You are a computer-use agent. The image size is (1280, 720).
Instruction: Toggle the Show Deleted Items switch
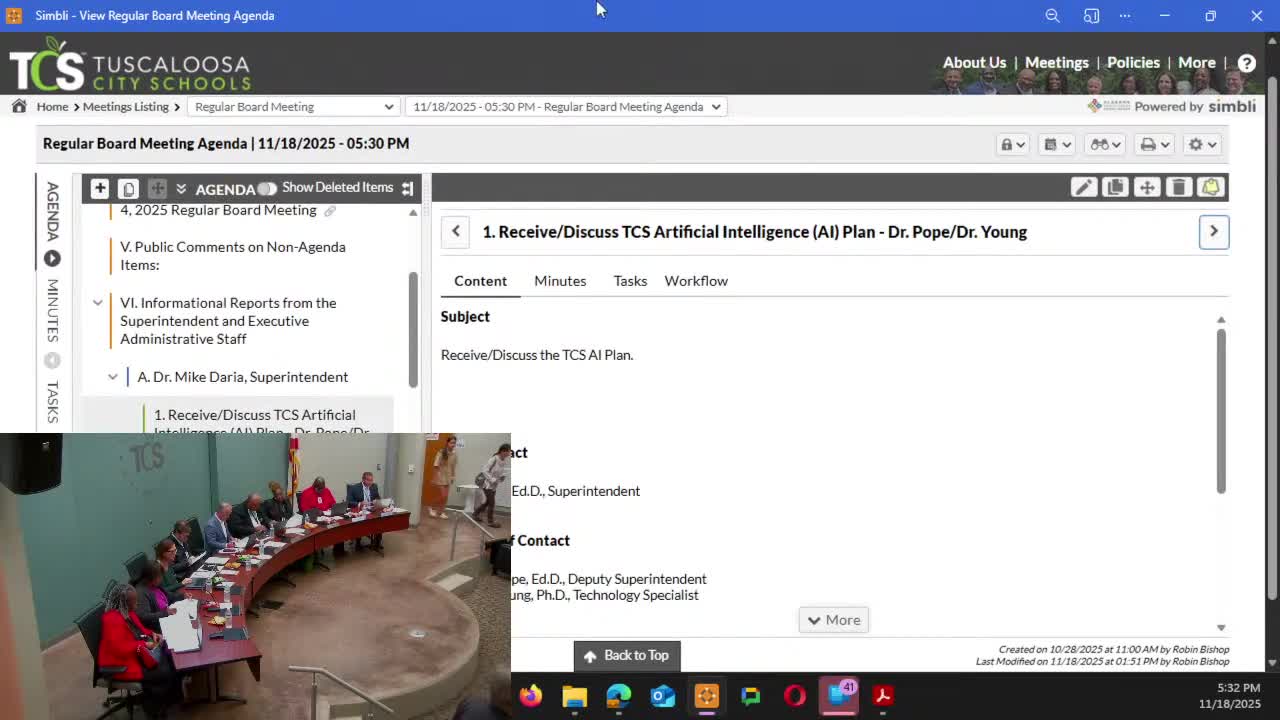tap(267, 188)
